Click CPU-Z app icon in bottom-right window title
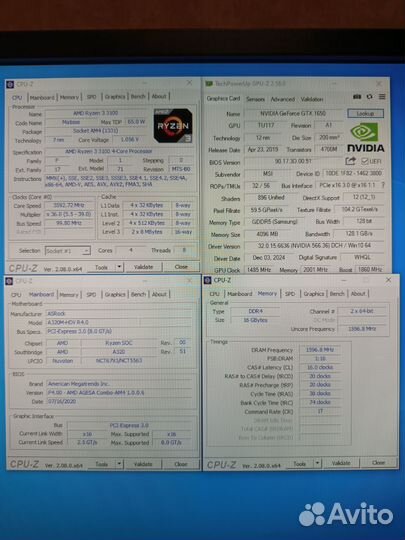 tap(208, 280)
